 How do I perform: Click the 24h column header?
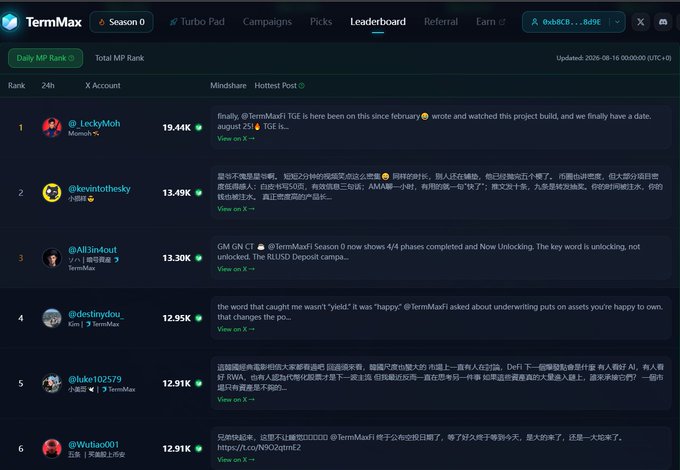pyautogui.click(x=48, y=86)
